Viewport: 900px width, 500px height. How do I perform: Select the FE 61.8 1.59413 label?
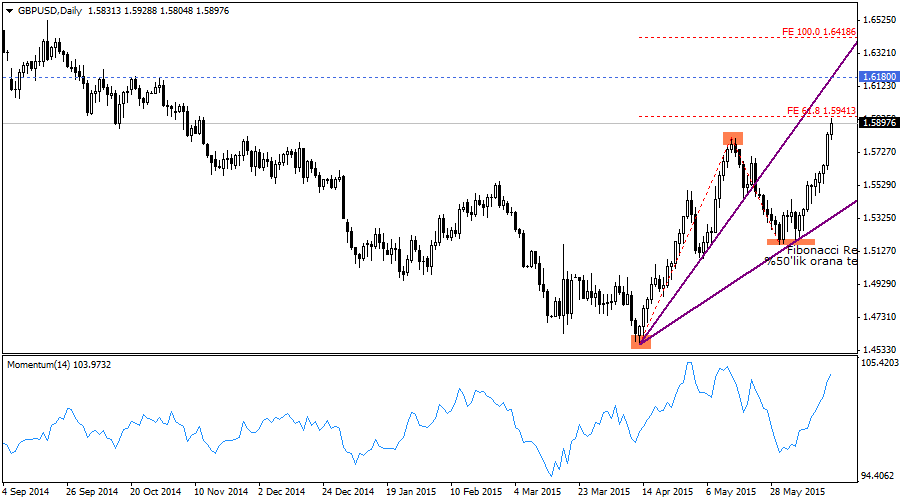coord(821,111)
